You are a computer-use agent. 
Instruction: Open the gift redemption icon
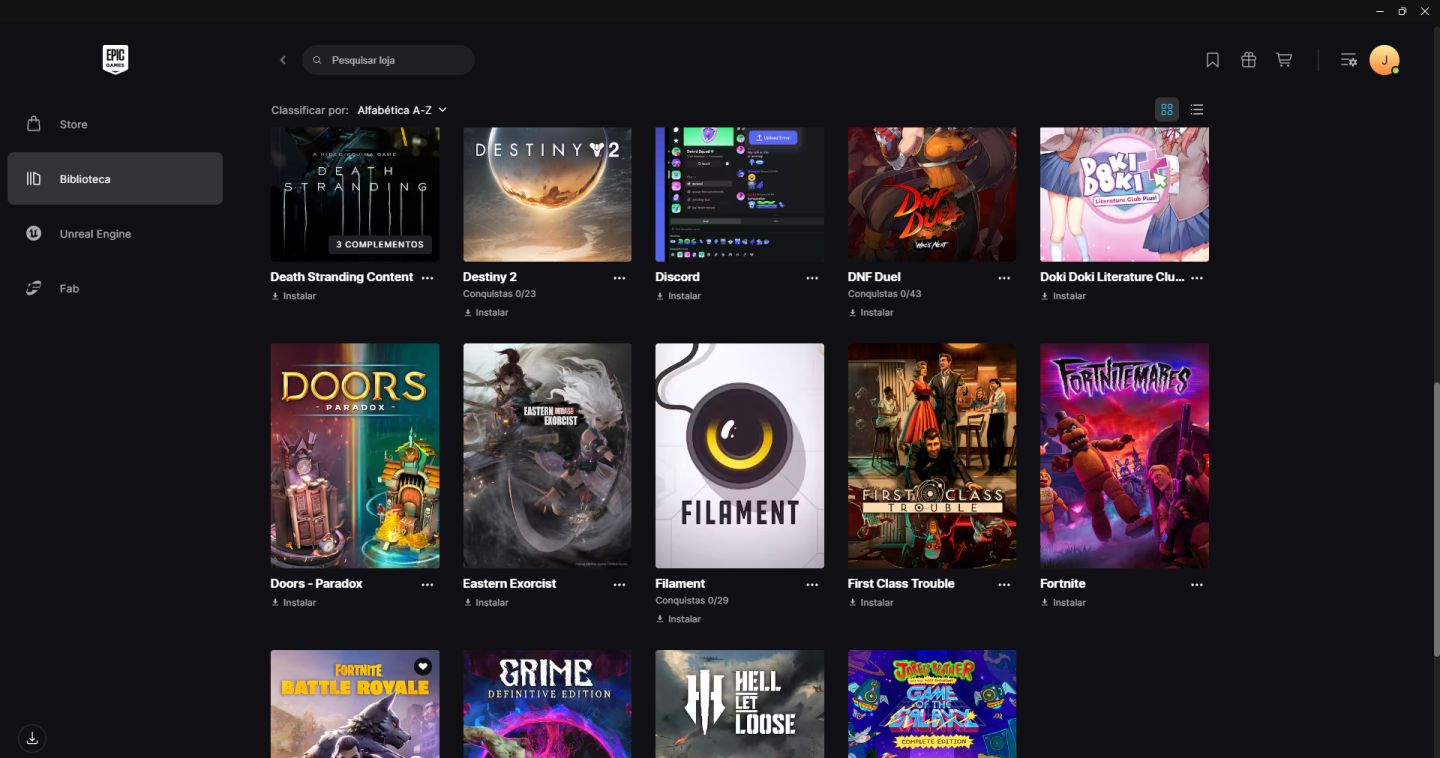pos(1249,60)
